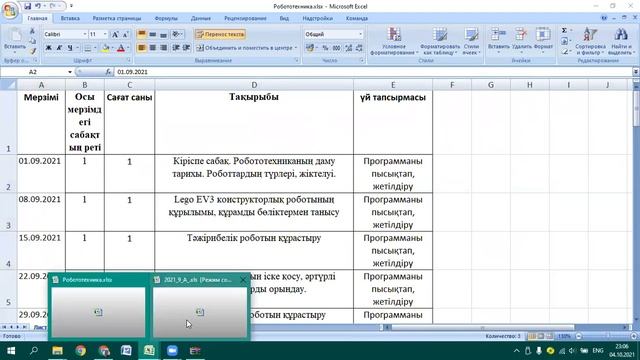
Task: Click Вставить cells button
Action: click(x=499, y=41)
